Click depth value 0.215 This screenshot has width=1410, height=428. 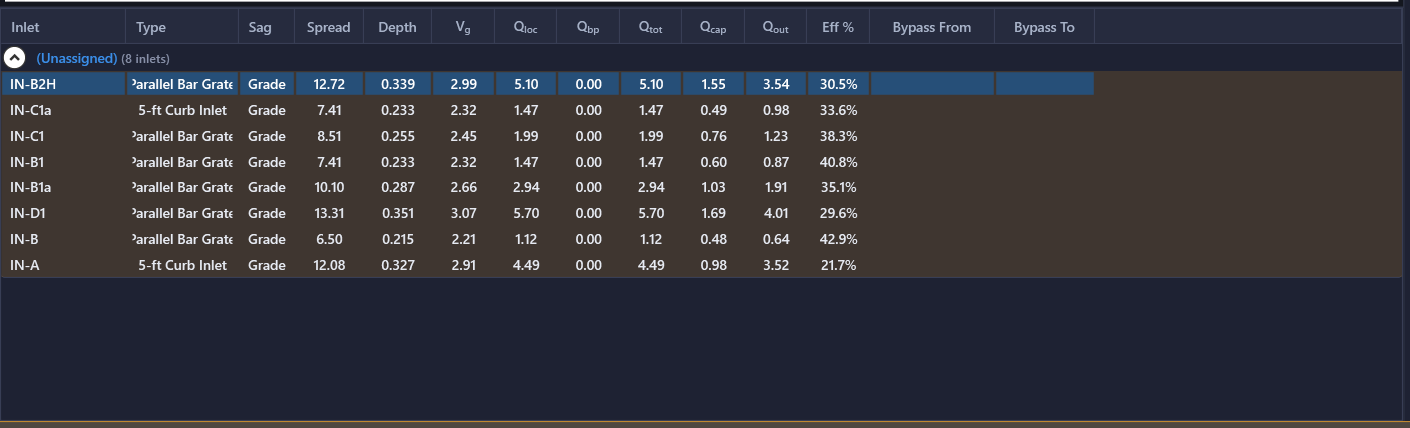(x=397, y=239)
